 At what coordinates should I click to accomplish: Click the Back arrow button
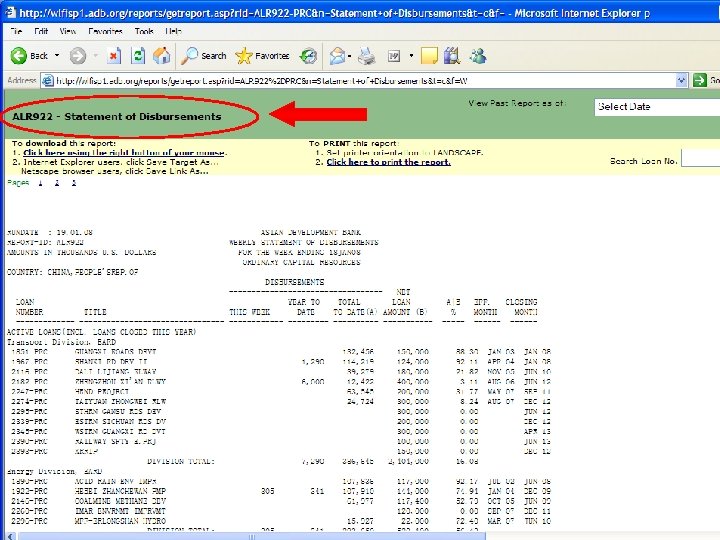(18, 56)
